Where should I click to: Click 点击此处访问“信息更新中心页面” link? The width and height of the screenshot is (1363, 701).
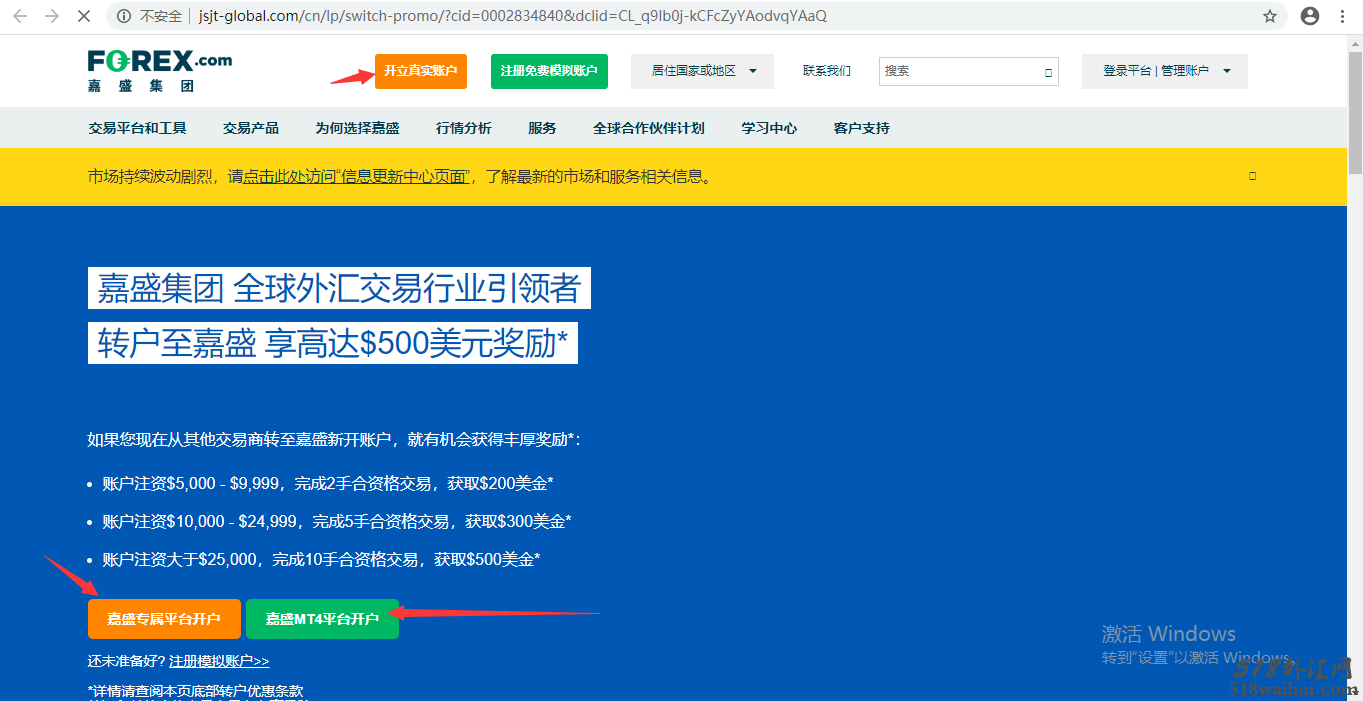point(357,177)
